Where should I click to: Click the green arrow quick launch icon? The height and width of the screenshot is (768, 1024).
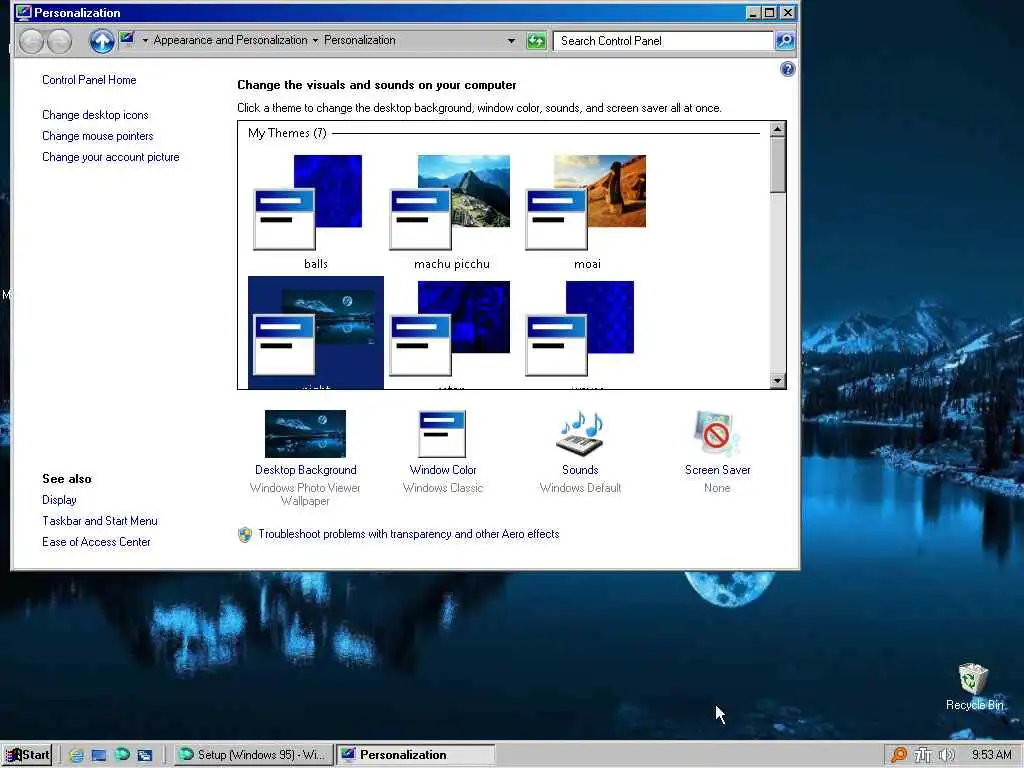tap(122, 755)
